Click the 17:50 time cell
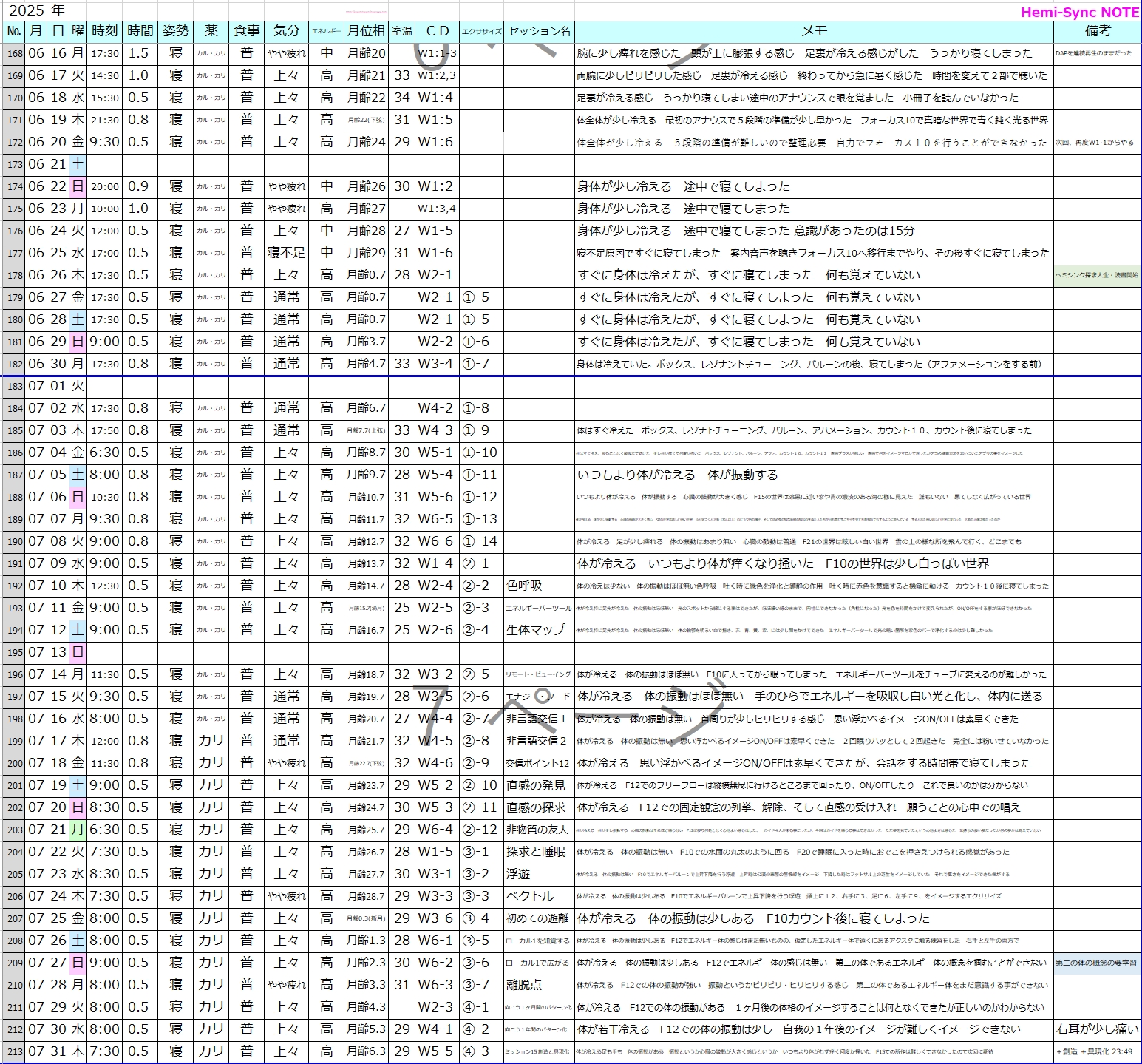Viewport: 1142px width, 1064px height. (x=104, y=430)
